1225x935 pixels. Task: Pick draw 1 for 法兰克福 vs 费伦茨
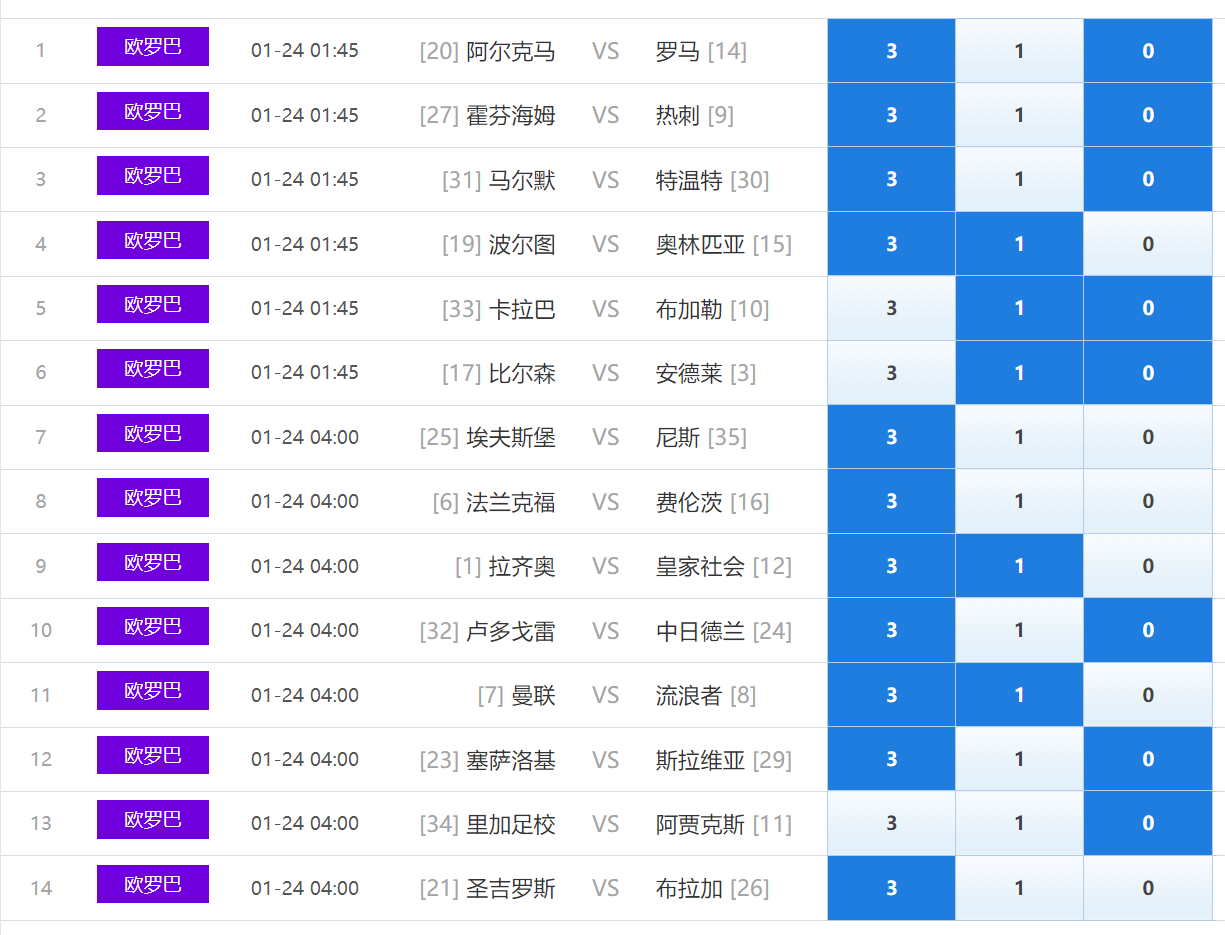click(x=1019, y=501)
